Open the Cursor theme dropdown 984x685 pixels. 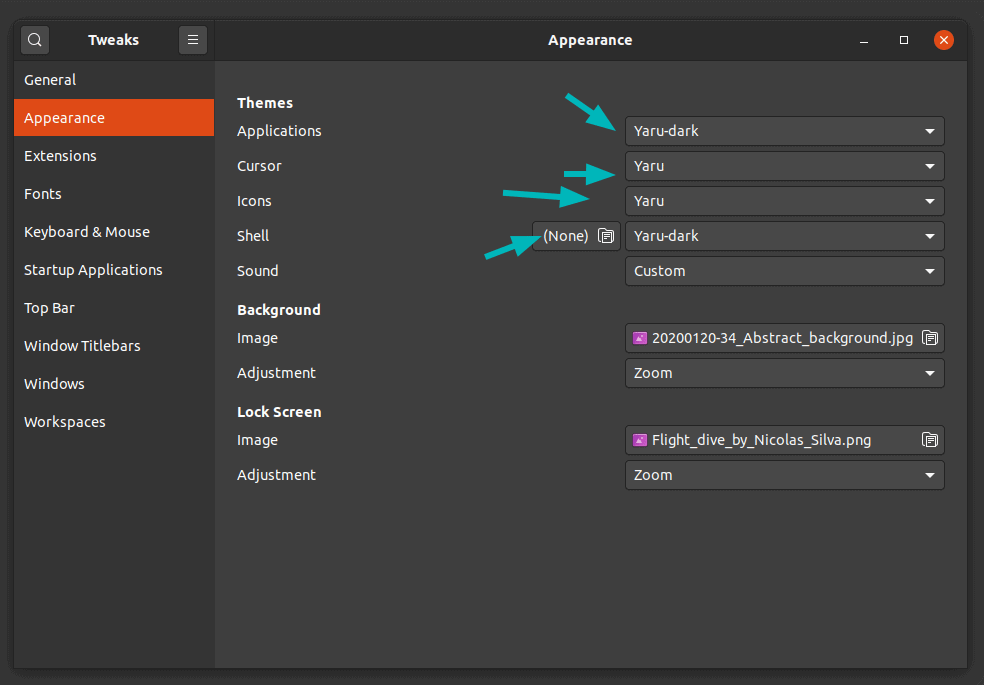(x=784, y=166)
